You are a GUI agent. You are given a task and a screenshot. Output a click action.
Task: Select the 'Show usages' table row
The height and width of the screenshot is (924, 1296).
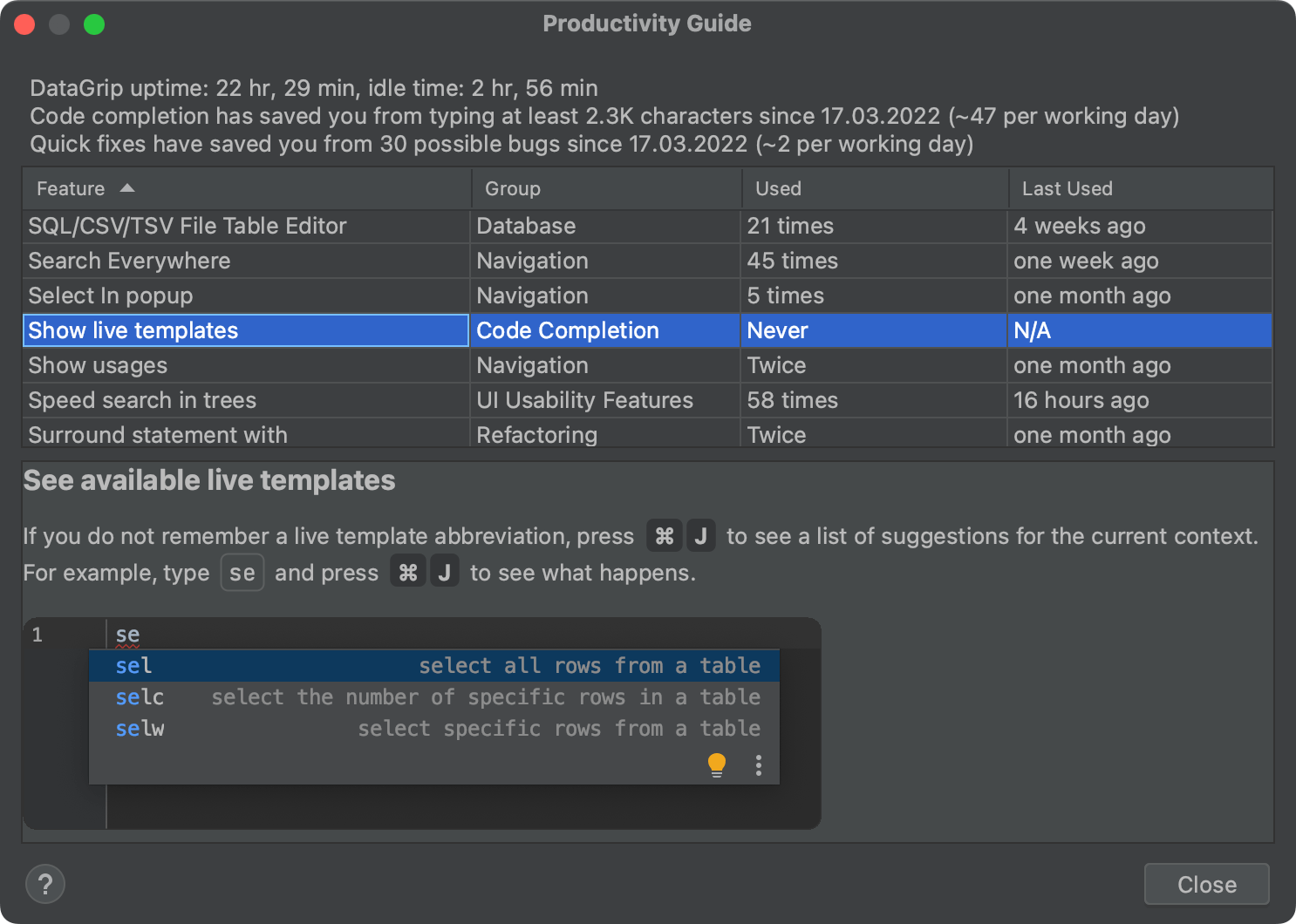245,365
